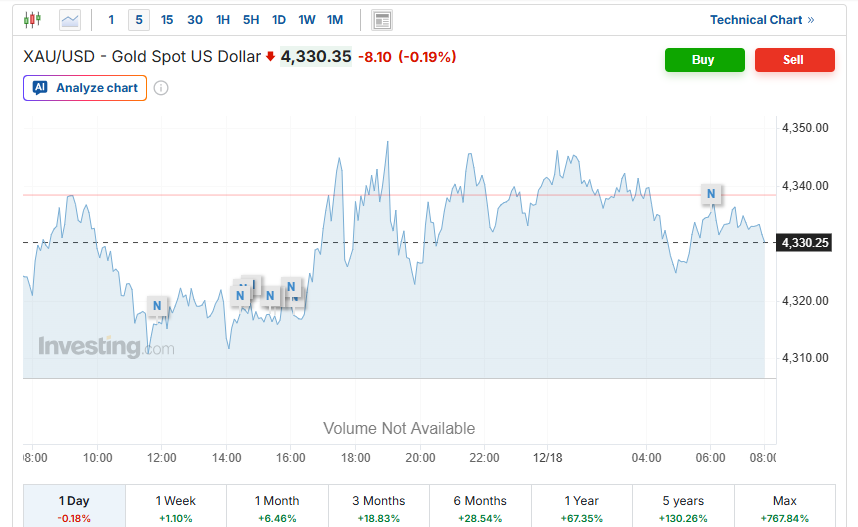
Task: Toggle the 15 minute interval
Action: 167,20
